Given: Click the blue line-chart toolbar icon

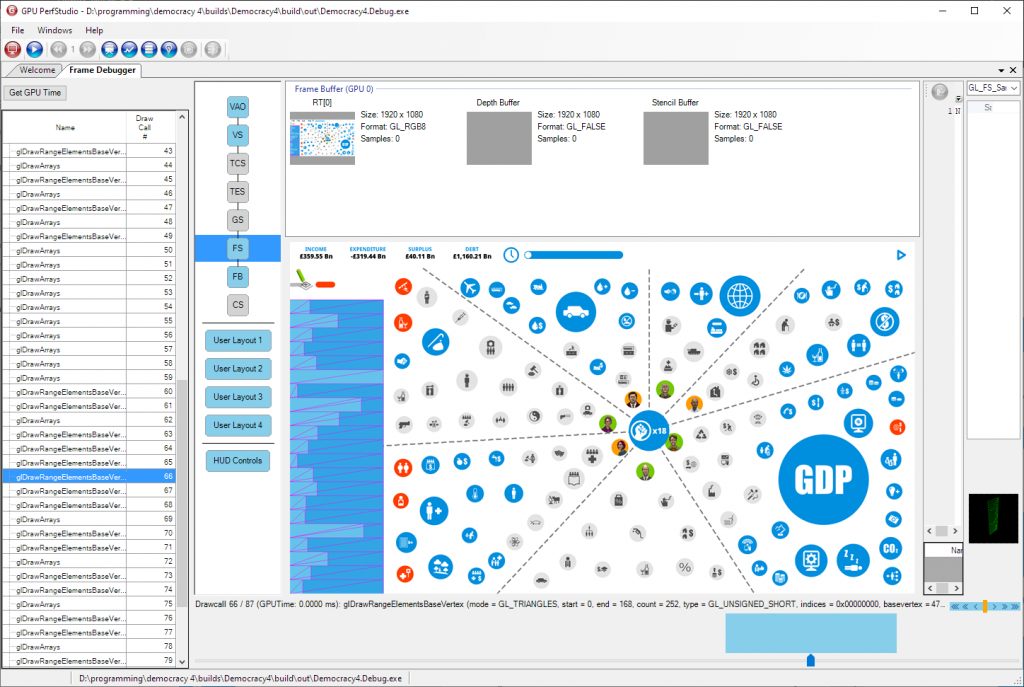Looking at the screenshot, I should click(x=129, y=50).
